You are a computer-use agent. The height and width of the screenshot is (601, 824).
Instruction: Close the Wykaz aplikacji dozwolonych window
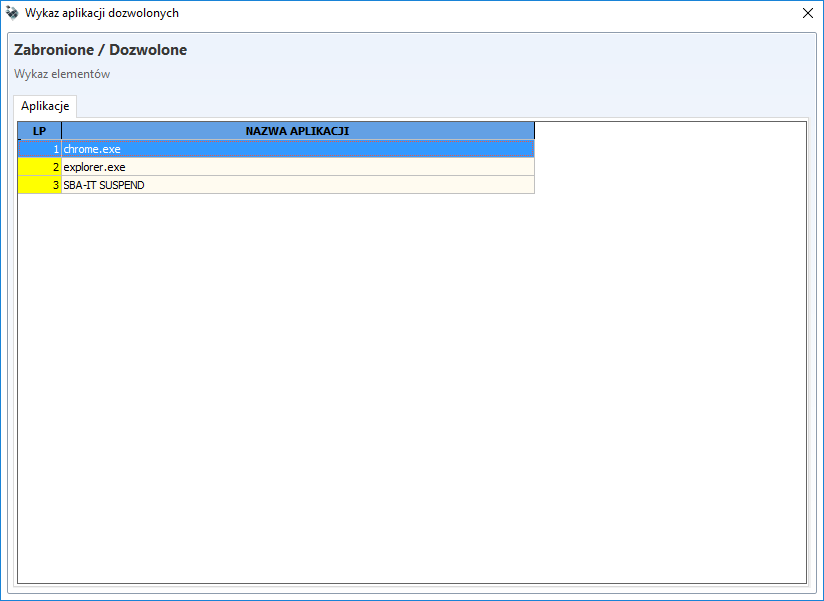(x=808, y=13)
